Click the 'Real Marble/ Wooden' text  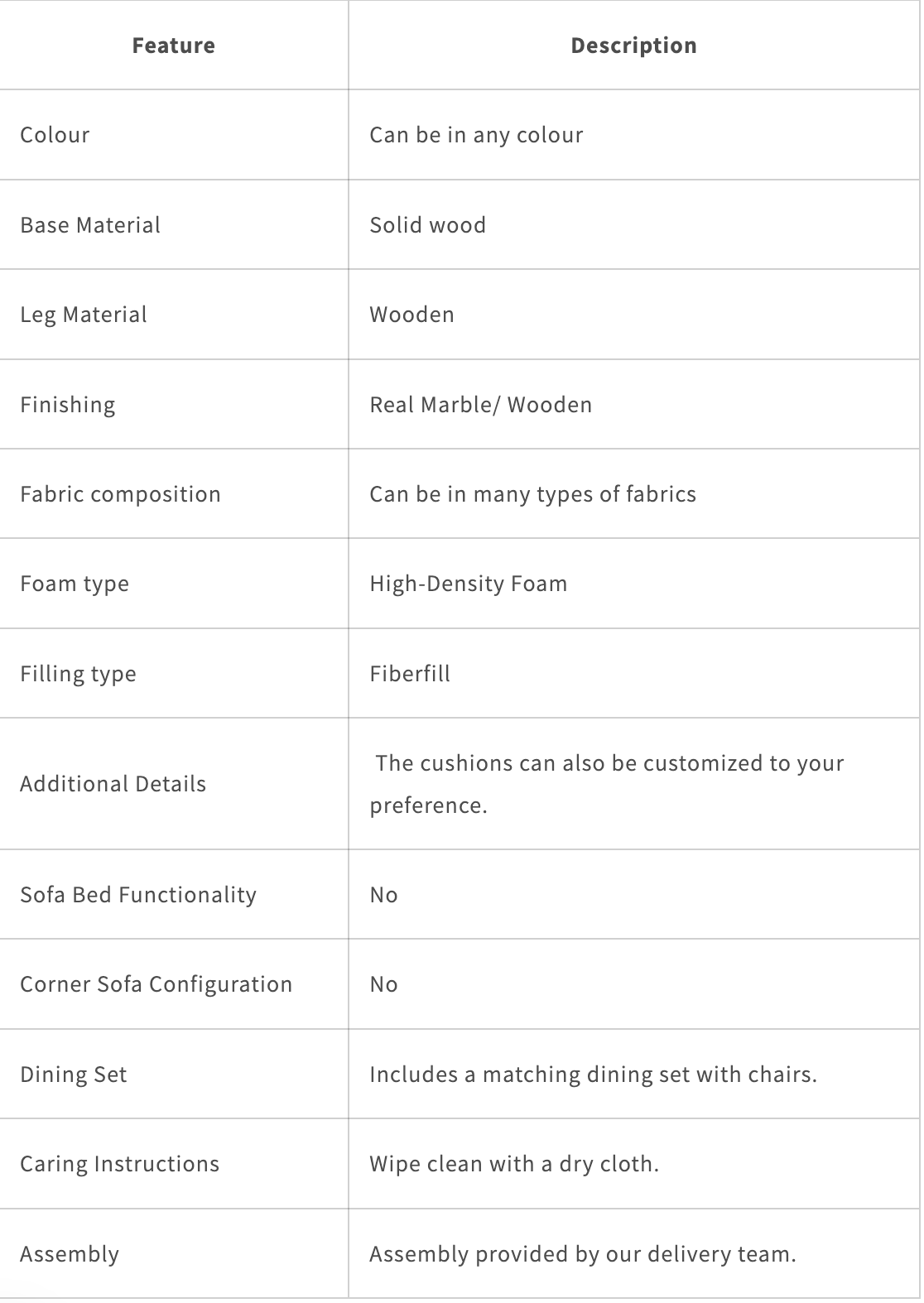[481, 404]
